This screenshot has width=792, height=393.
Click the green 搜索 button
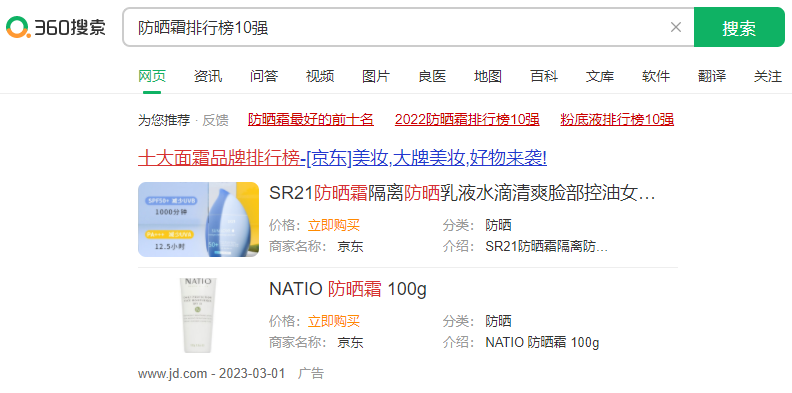[x=739, y=27]
